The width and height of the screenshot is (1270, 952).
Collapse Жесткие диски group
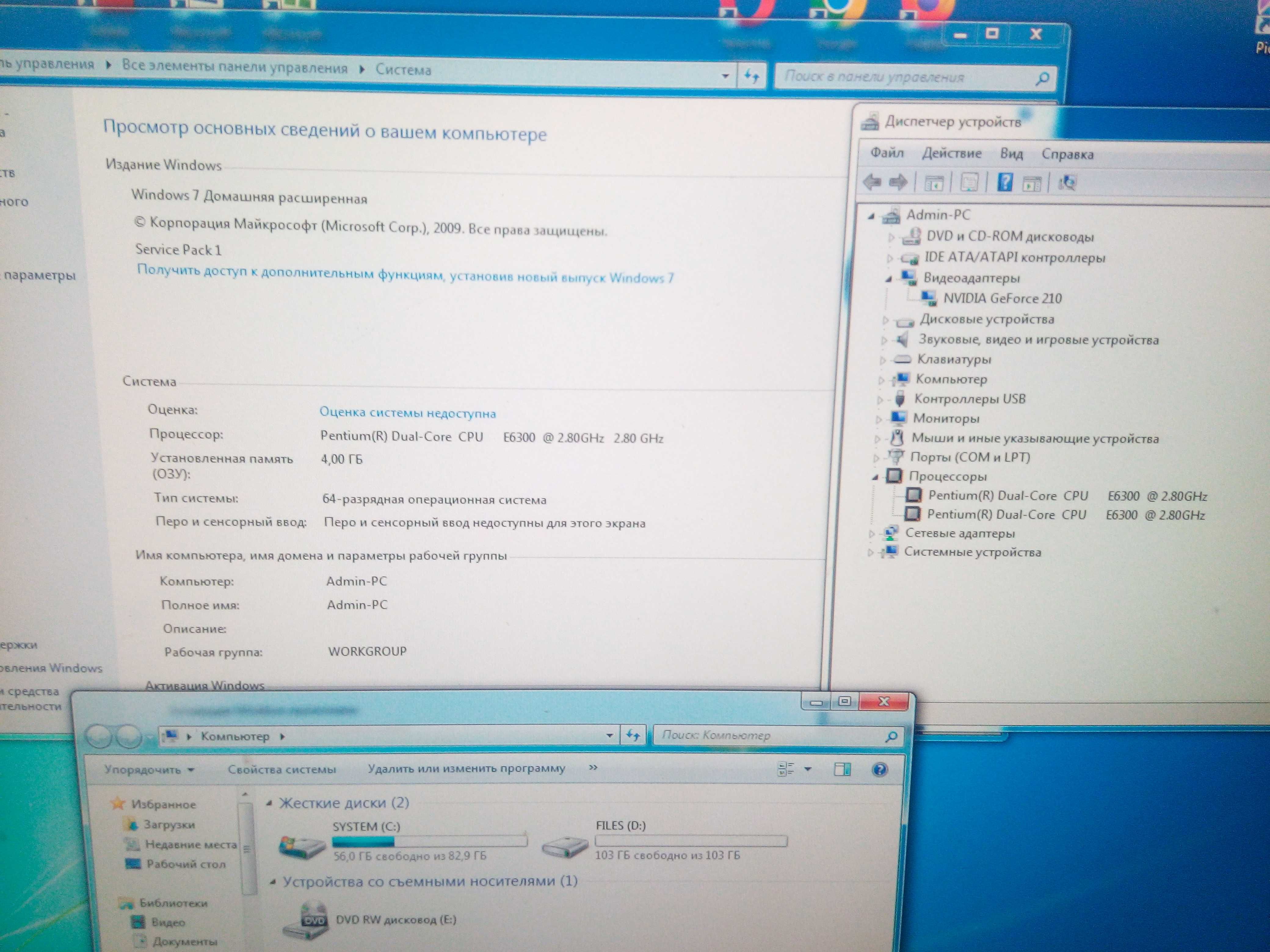tap(269, 803)
